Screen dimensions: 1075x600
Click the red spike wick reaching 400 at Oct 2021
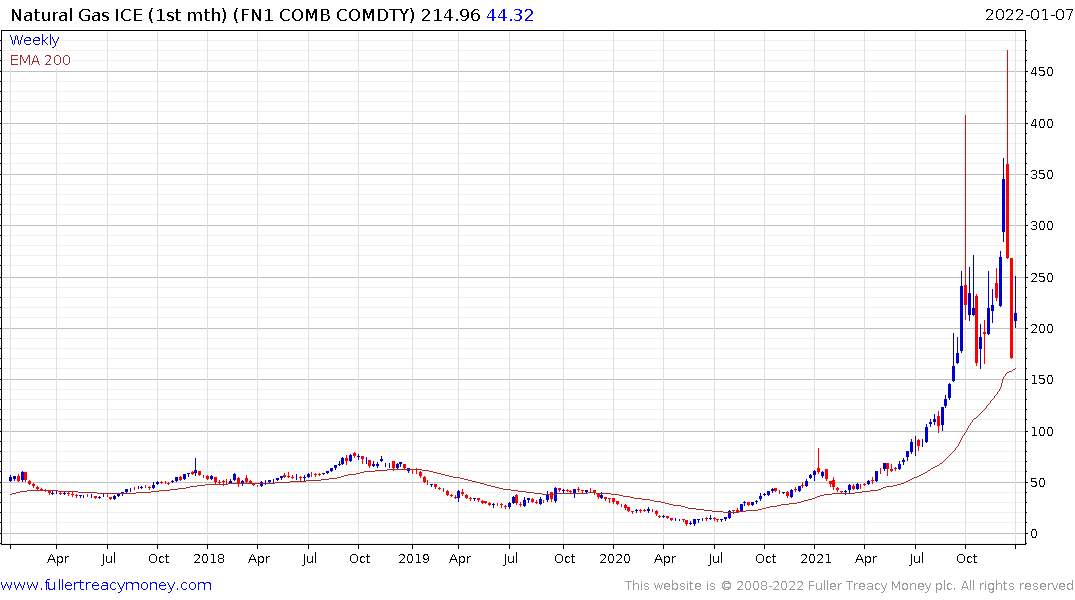click(x=965, y=199)
